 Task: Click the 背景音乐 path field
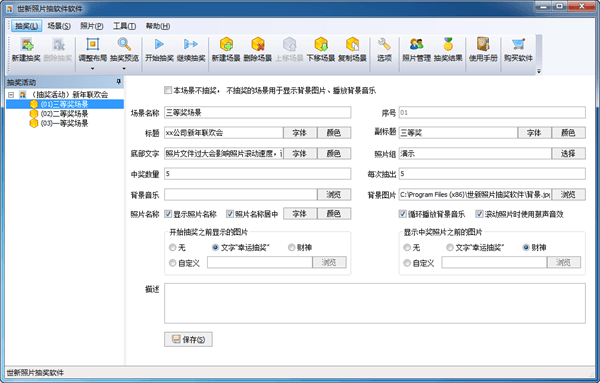coord(241,194)
